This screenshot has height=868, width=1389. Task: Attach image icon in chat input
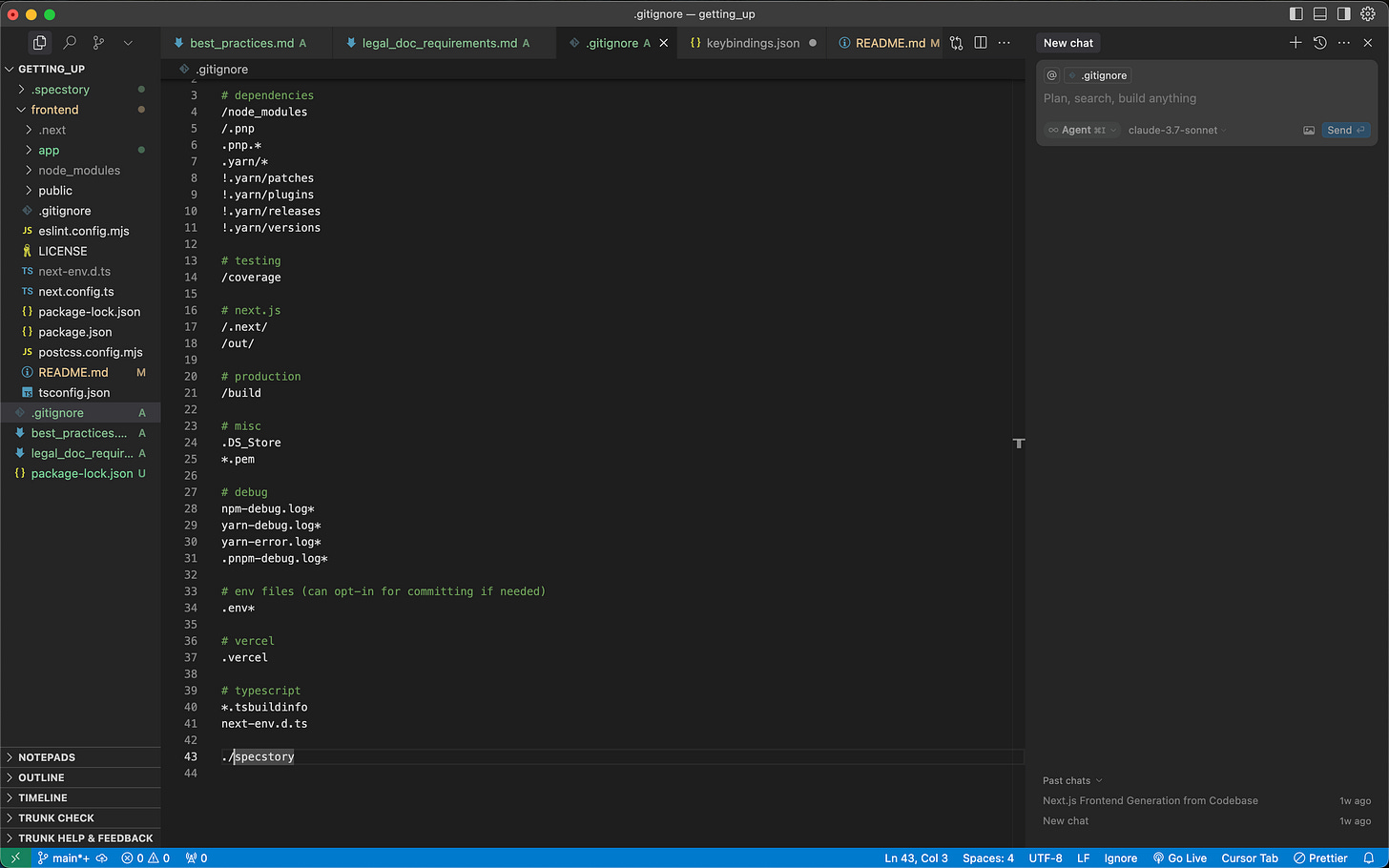click(x=1309, y=131)
